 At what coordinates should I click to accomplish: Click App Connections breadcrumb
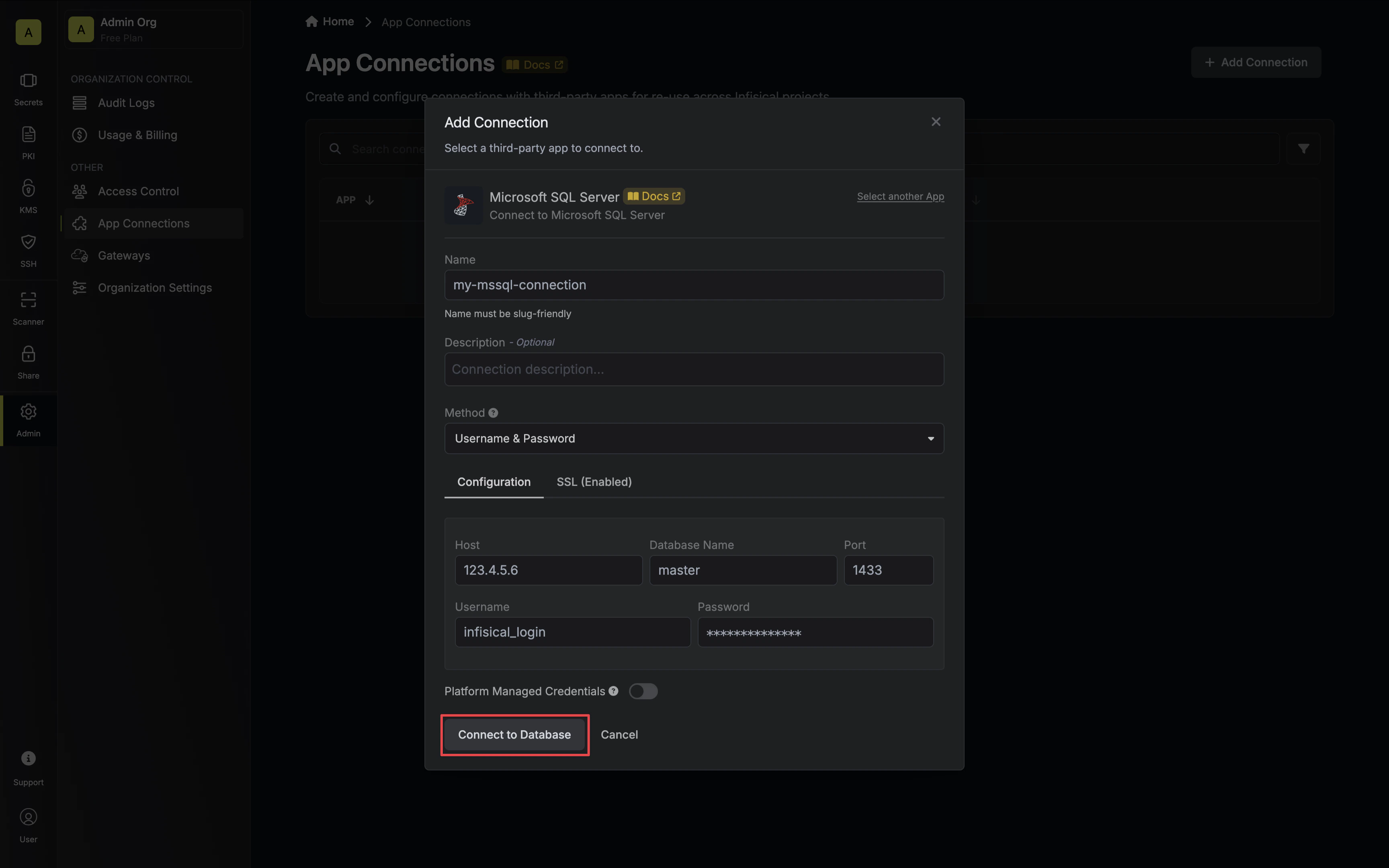pyautogui.click(x=426, y=23)
